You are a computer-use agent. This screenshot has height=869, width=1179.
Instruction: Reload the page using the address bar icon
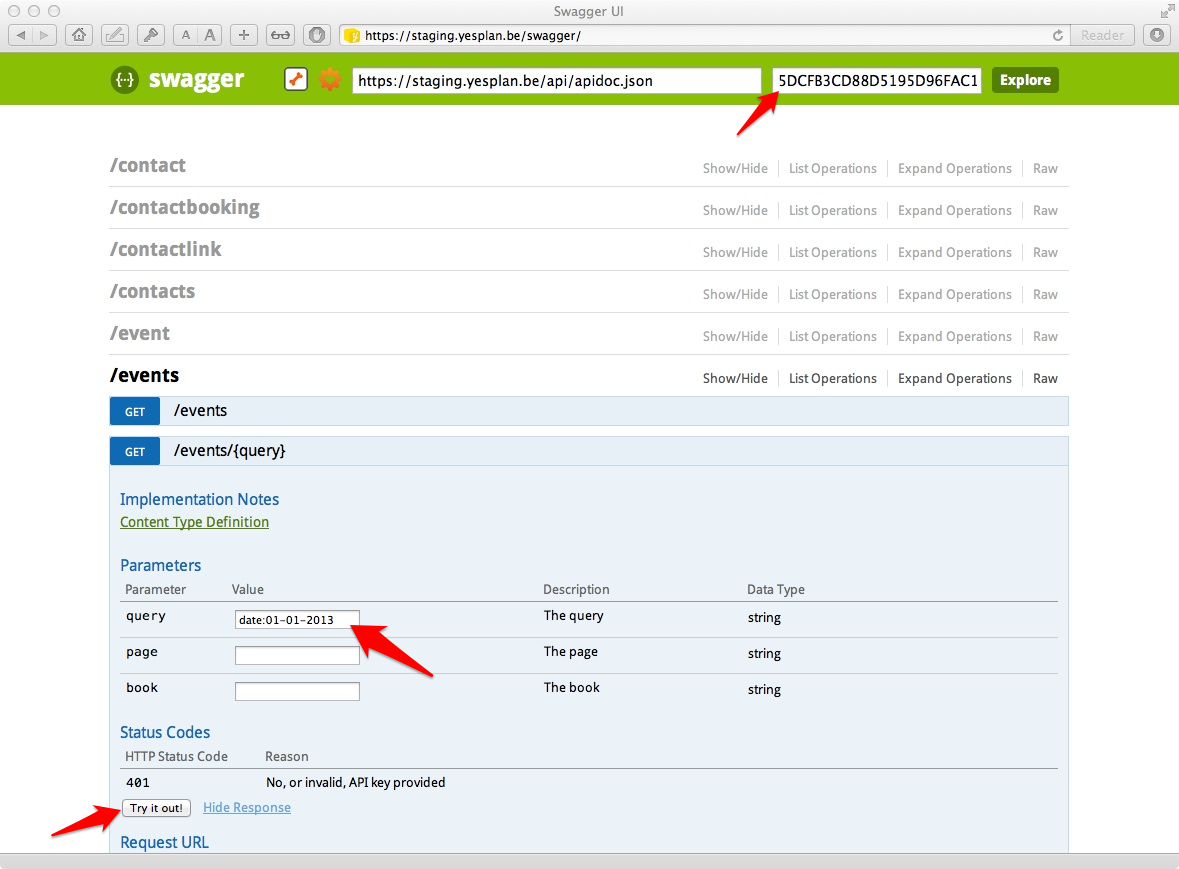[x=1058, y=35]
